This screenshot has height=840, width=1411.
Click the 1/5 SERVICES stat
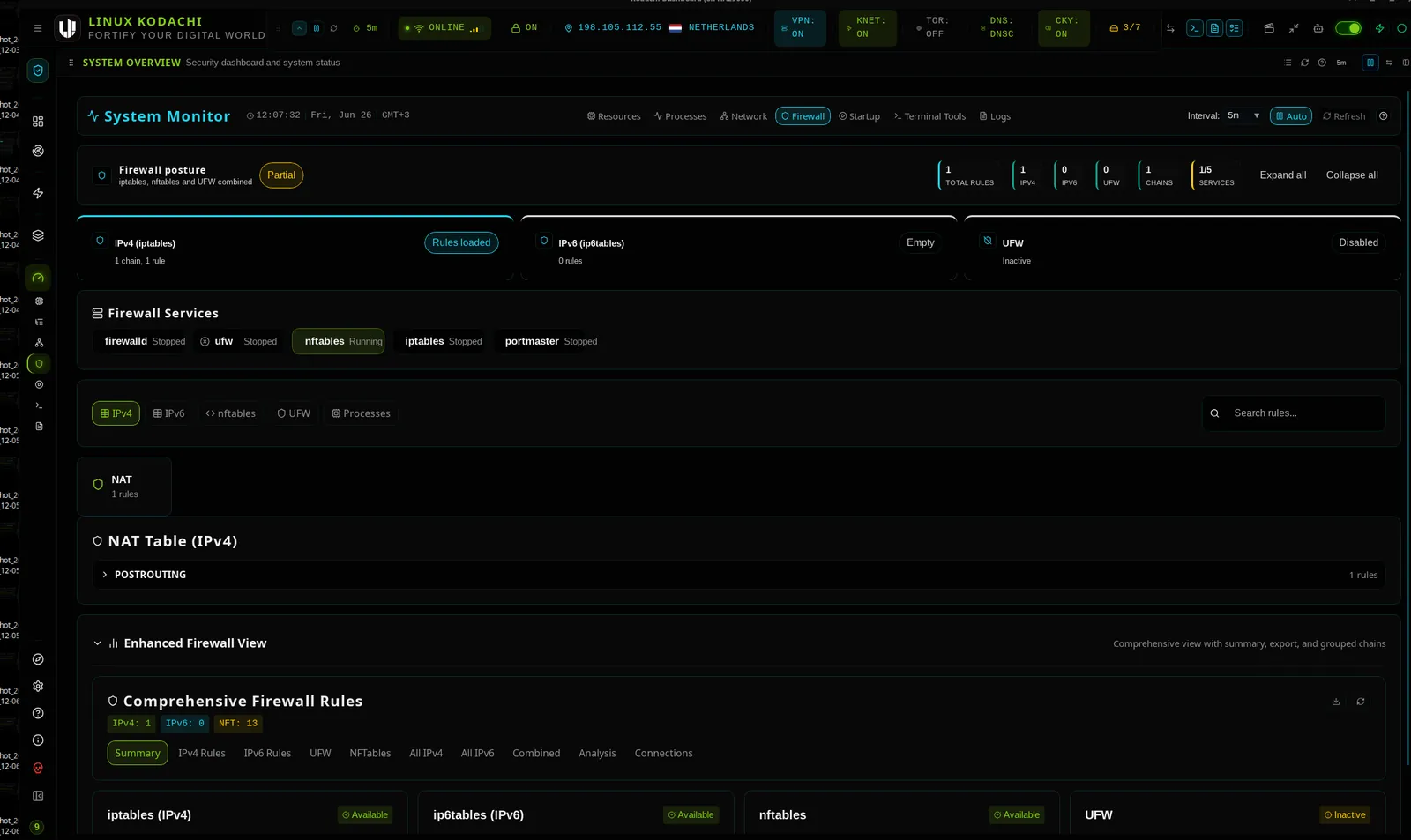pyautogui.click(x=1214, y=175)
